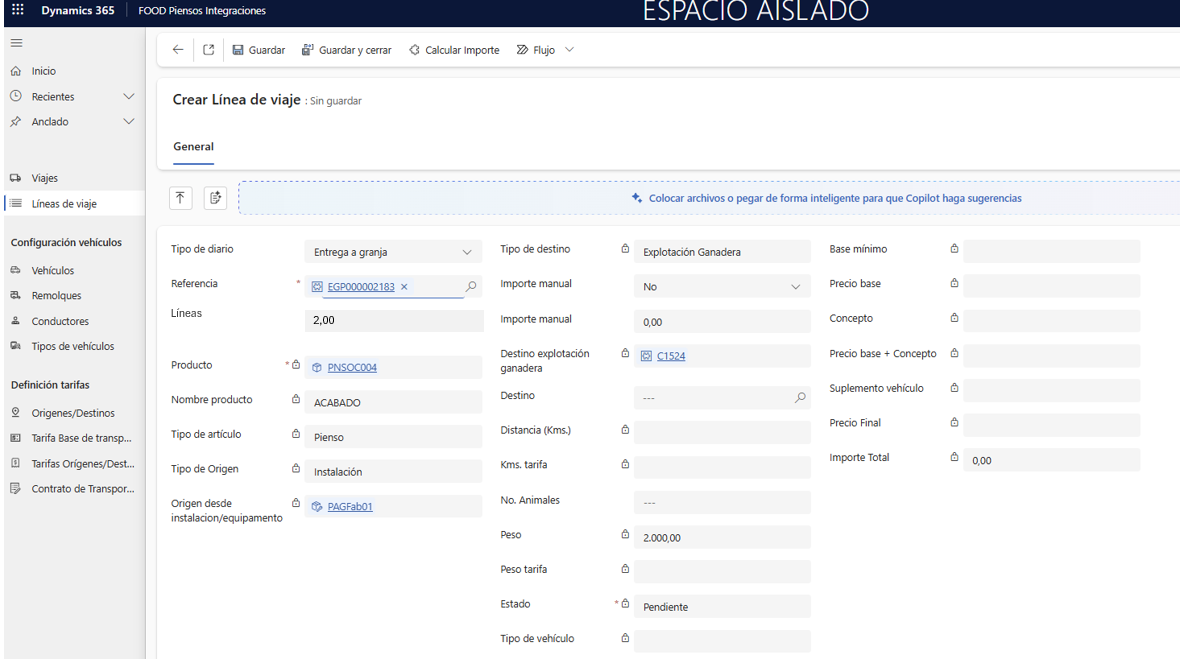The width and height of the screenshot is (1186, 662).
Task: Click the Calcular Importe button
Action: (454, 50)
